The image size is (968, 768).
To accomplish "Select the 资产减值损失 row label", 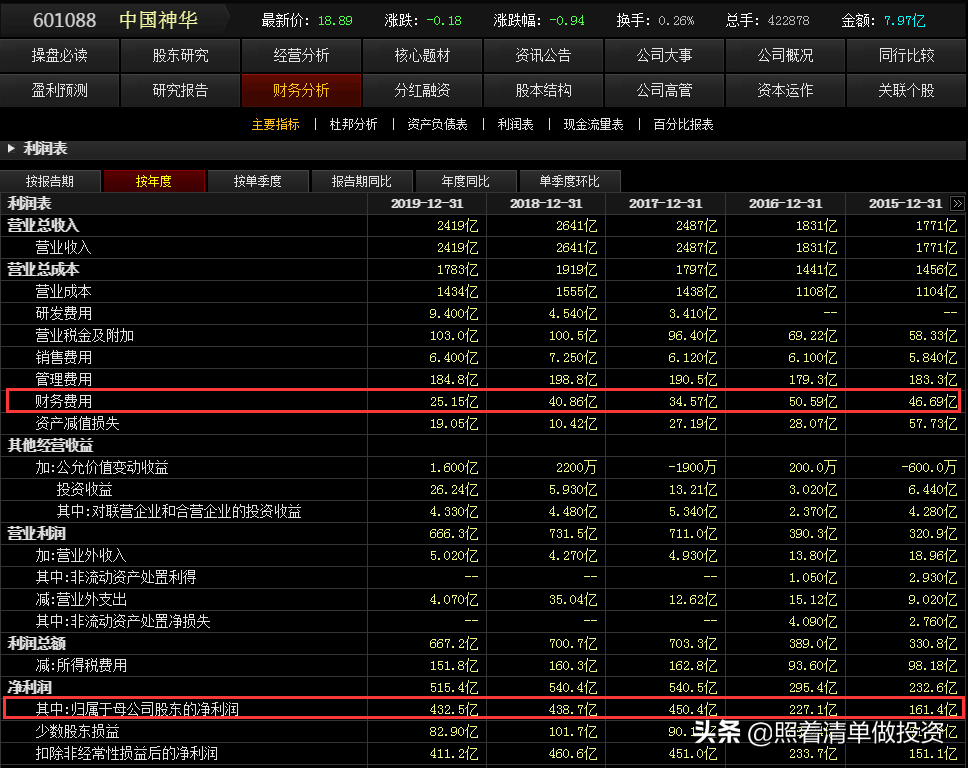I will [77, 424].
